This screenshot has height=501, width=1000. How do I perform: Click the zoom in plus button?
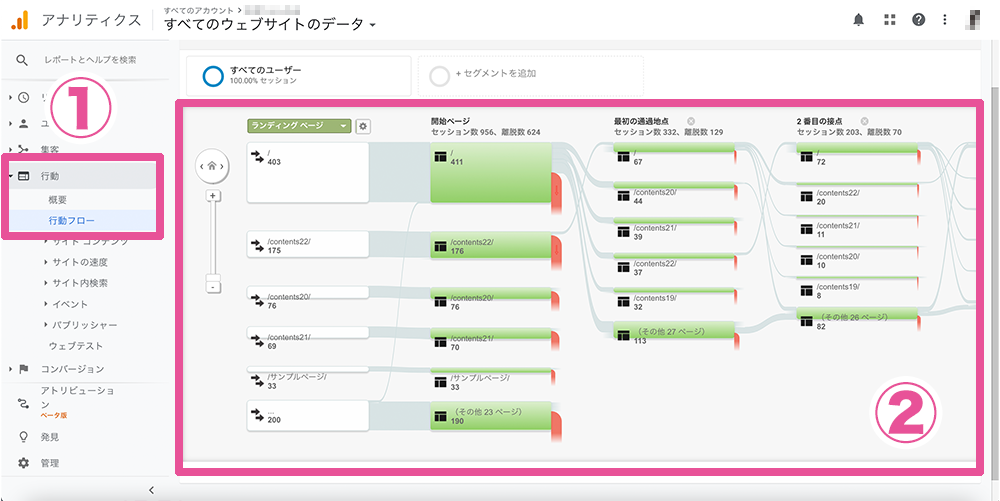click(215, 196)
